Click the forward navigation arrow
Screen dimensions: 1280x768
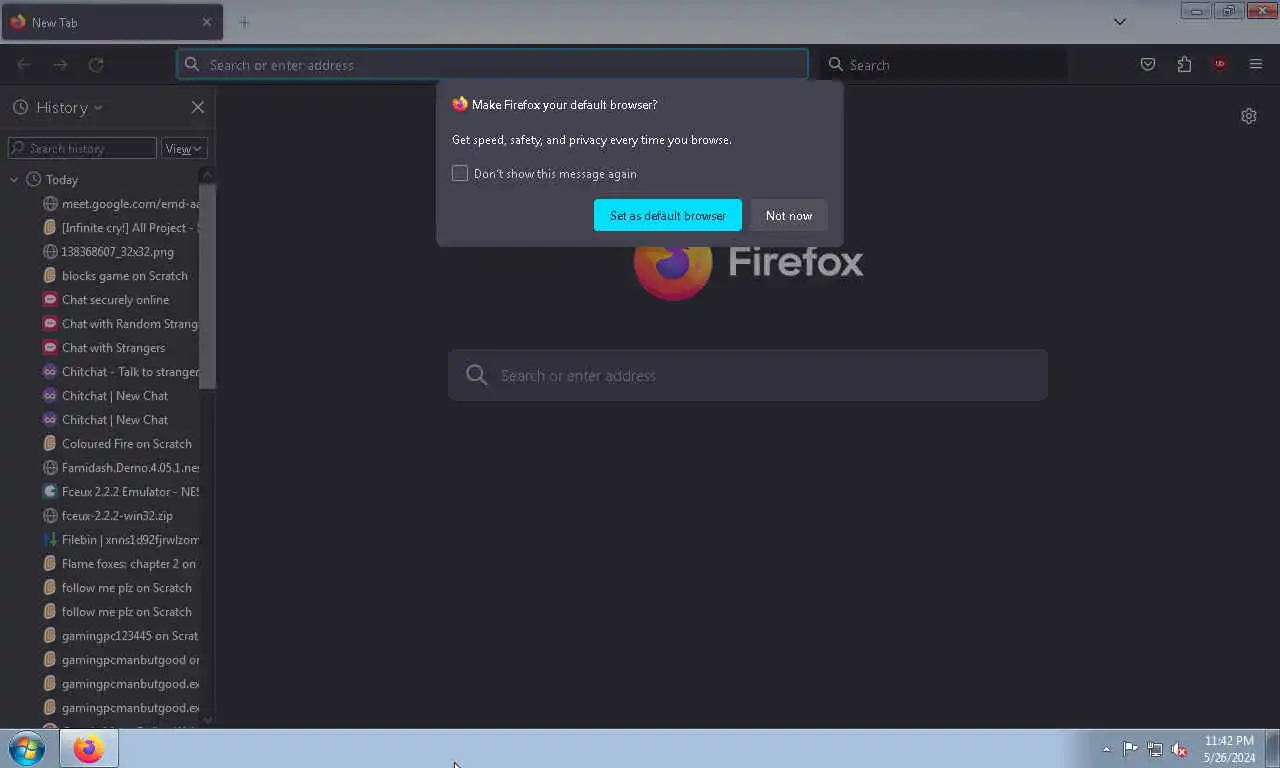[x=60, y=64]
